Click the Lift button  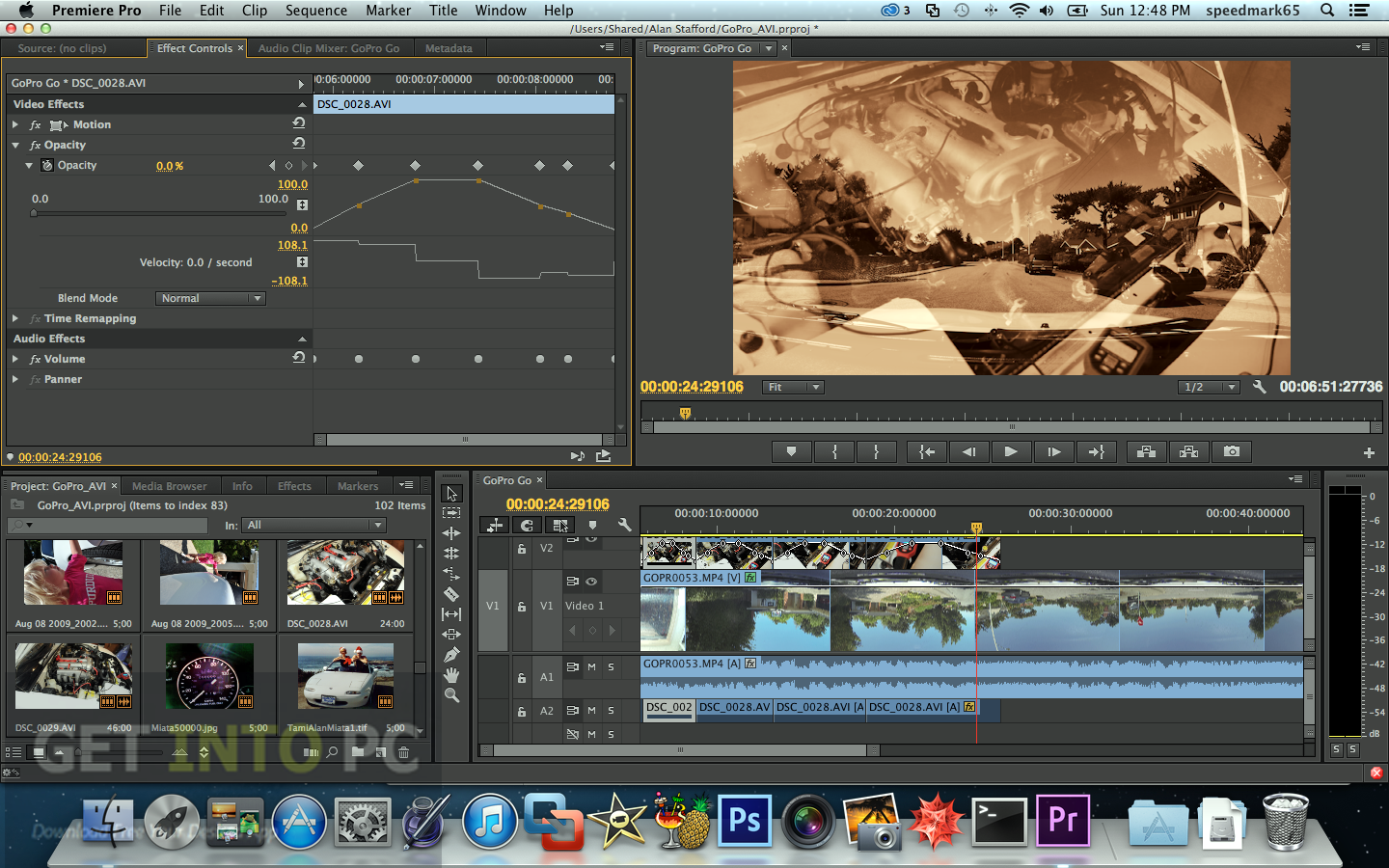click(x=1146, y=451)
